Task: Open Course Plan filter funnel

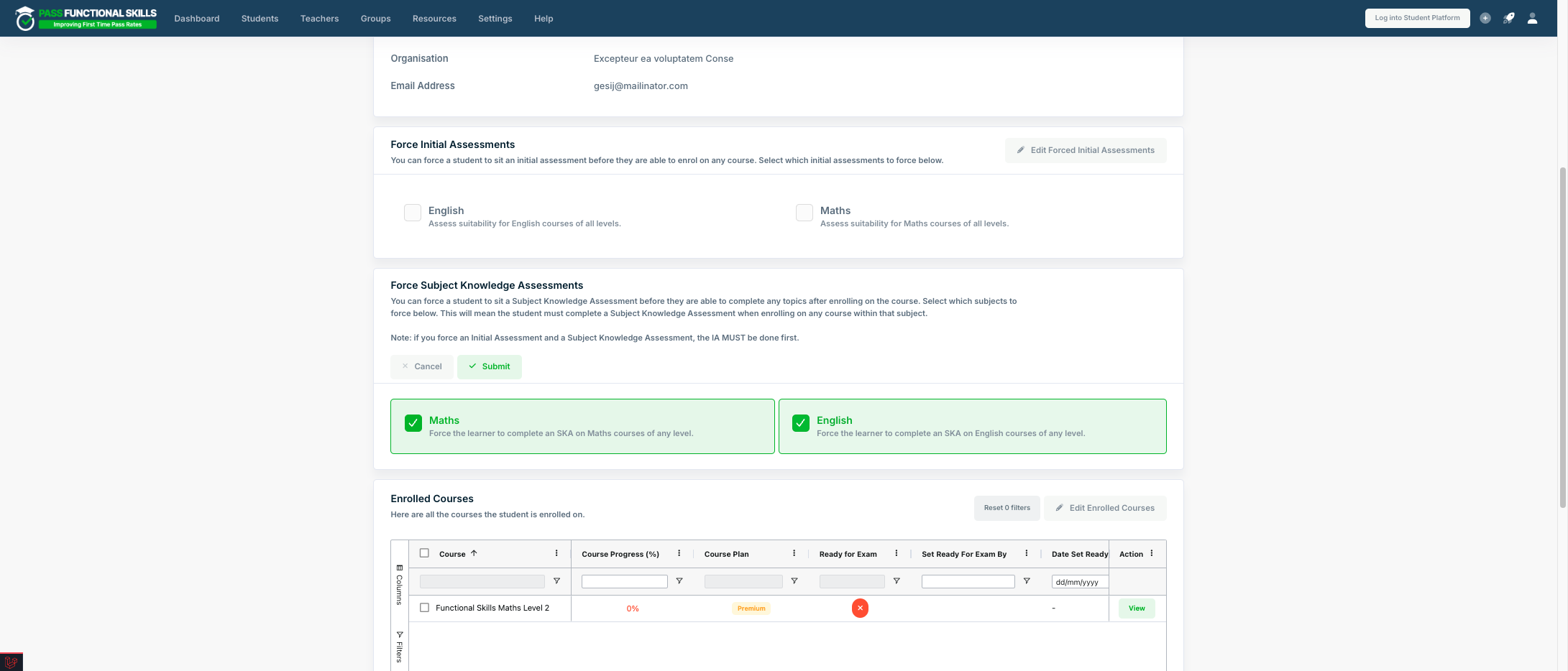Action: (x=794, y=581)
